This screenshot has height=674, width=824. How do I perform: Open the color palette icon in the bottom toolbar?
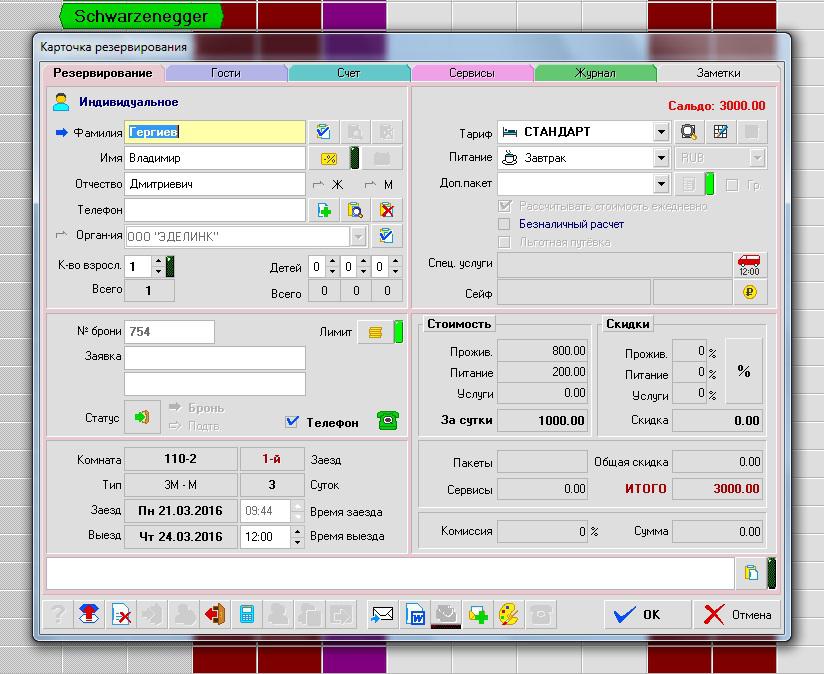[x=509, y=614]
